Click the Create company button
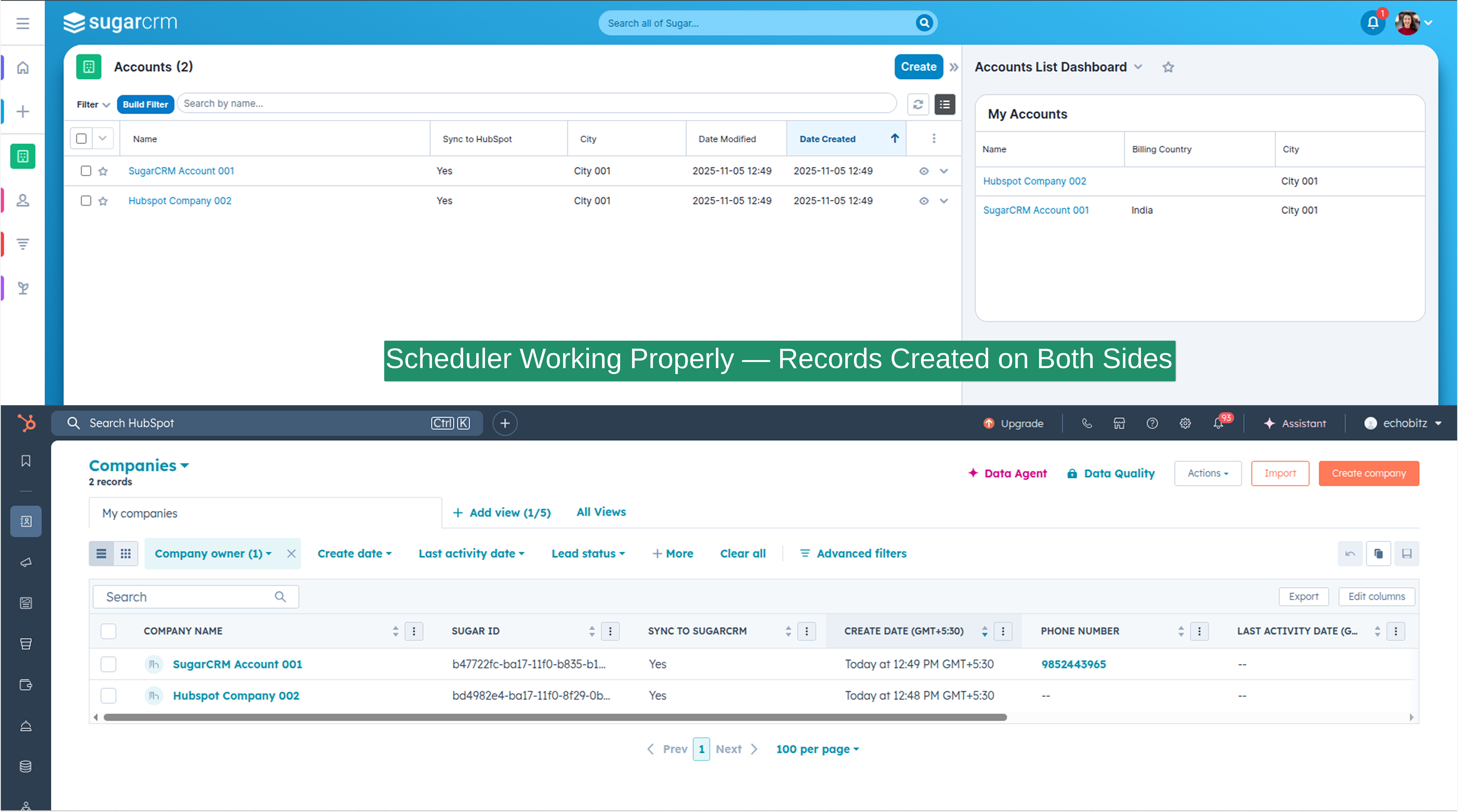1458x812 pixels. coord(1369,473)
